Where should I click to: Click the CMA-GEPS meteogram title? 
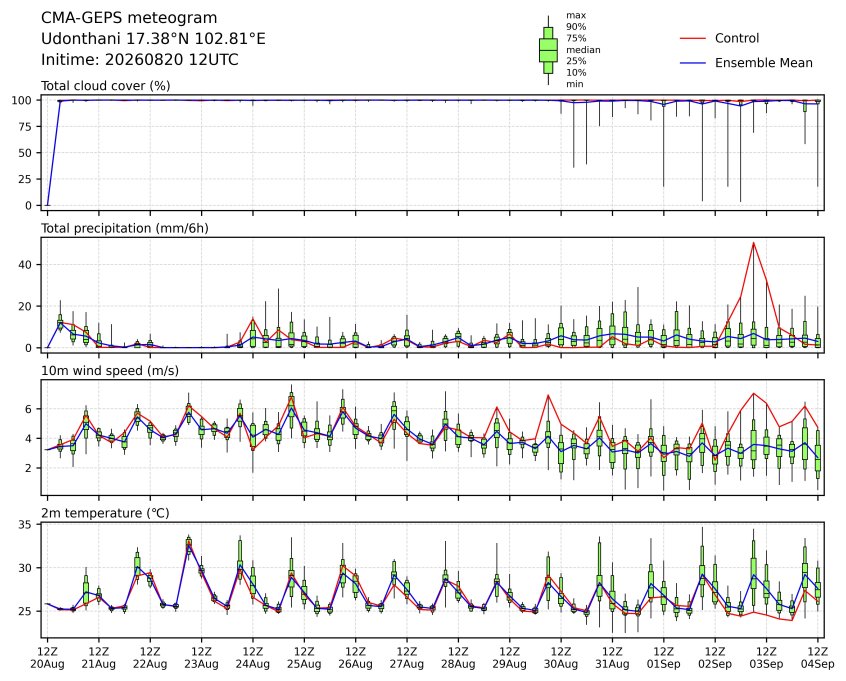pyautogui.click(x=129, y=18)
